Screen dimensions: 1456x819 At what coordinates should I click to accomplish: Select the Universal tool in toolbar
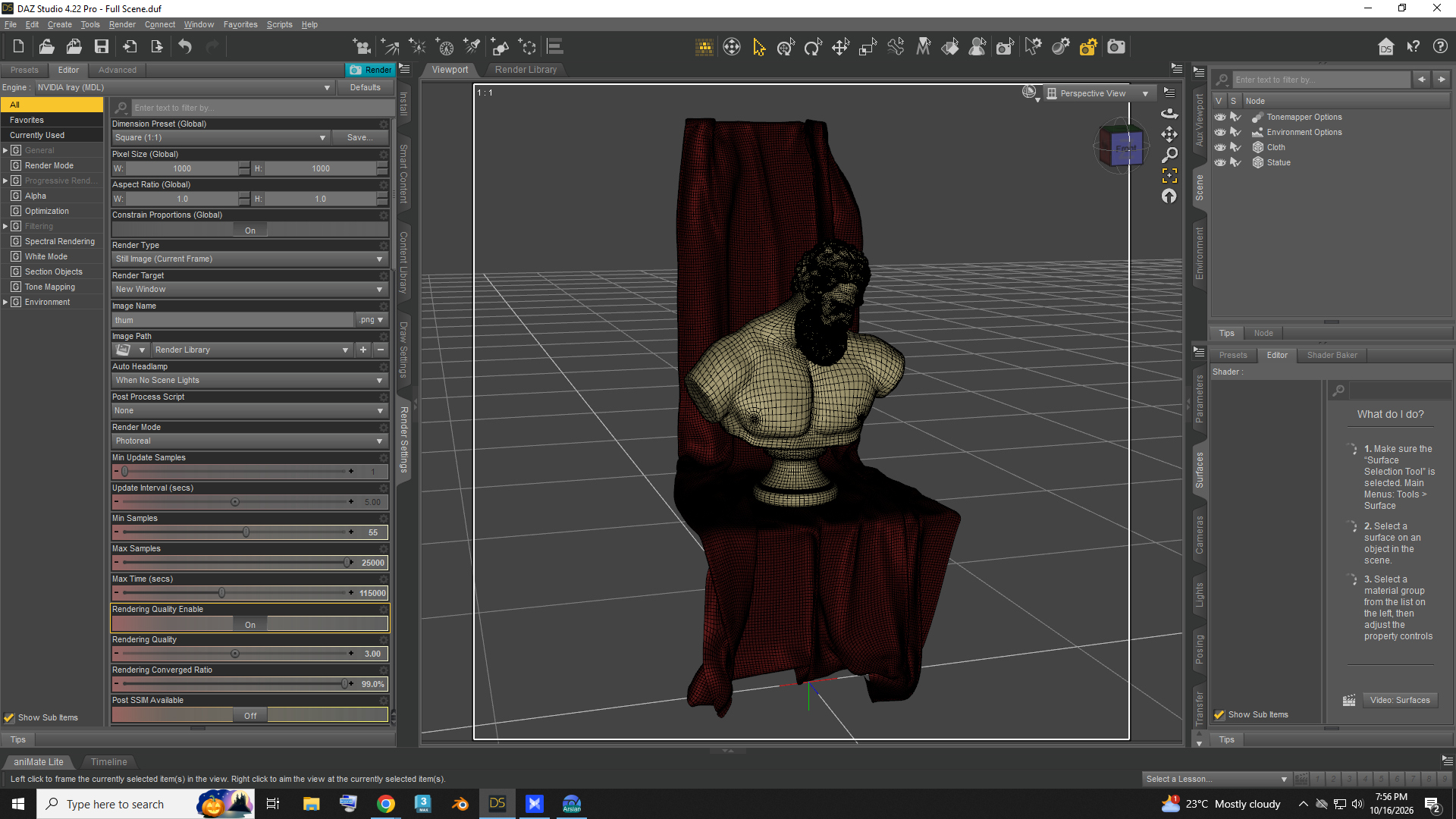pos(786,47)
